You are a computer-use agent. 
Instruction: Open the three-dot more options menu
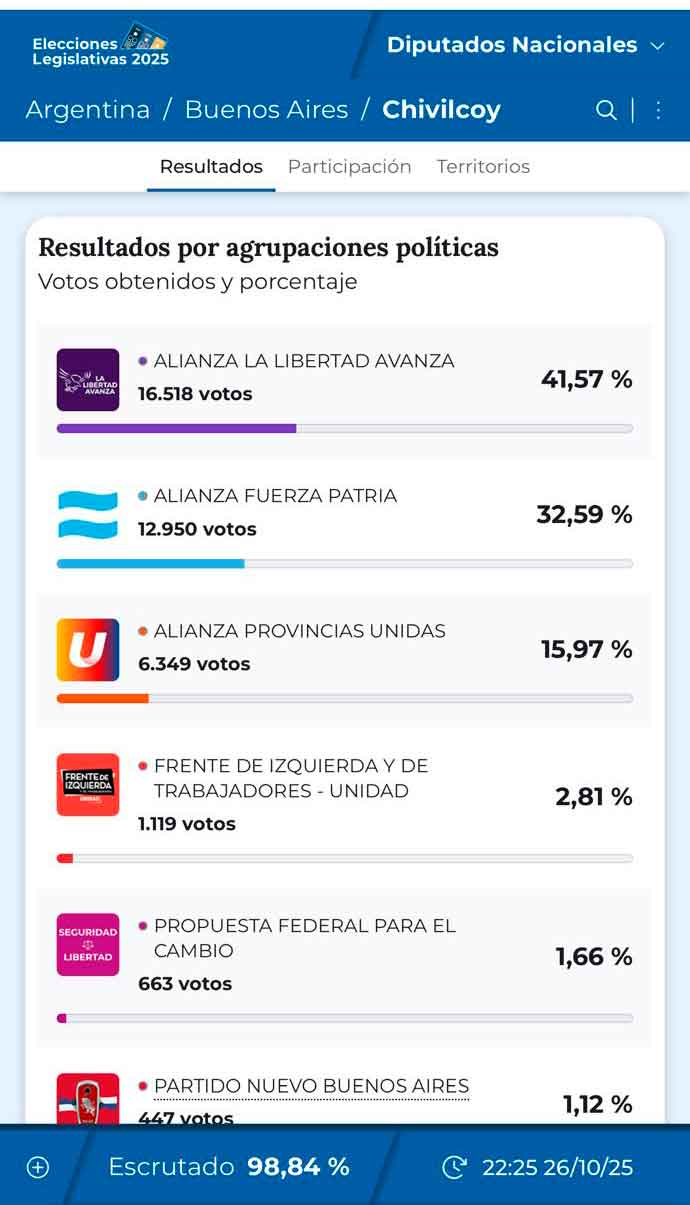pyautogui.click(x=658, y=110)
